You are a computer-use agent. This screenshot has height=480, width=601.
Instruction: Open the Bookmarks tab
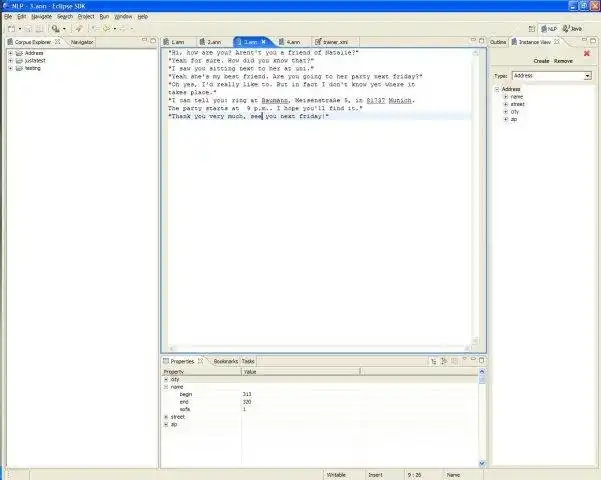[225, 361]
